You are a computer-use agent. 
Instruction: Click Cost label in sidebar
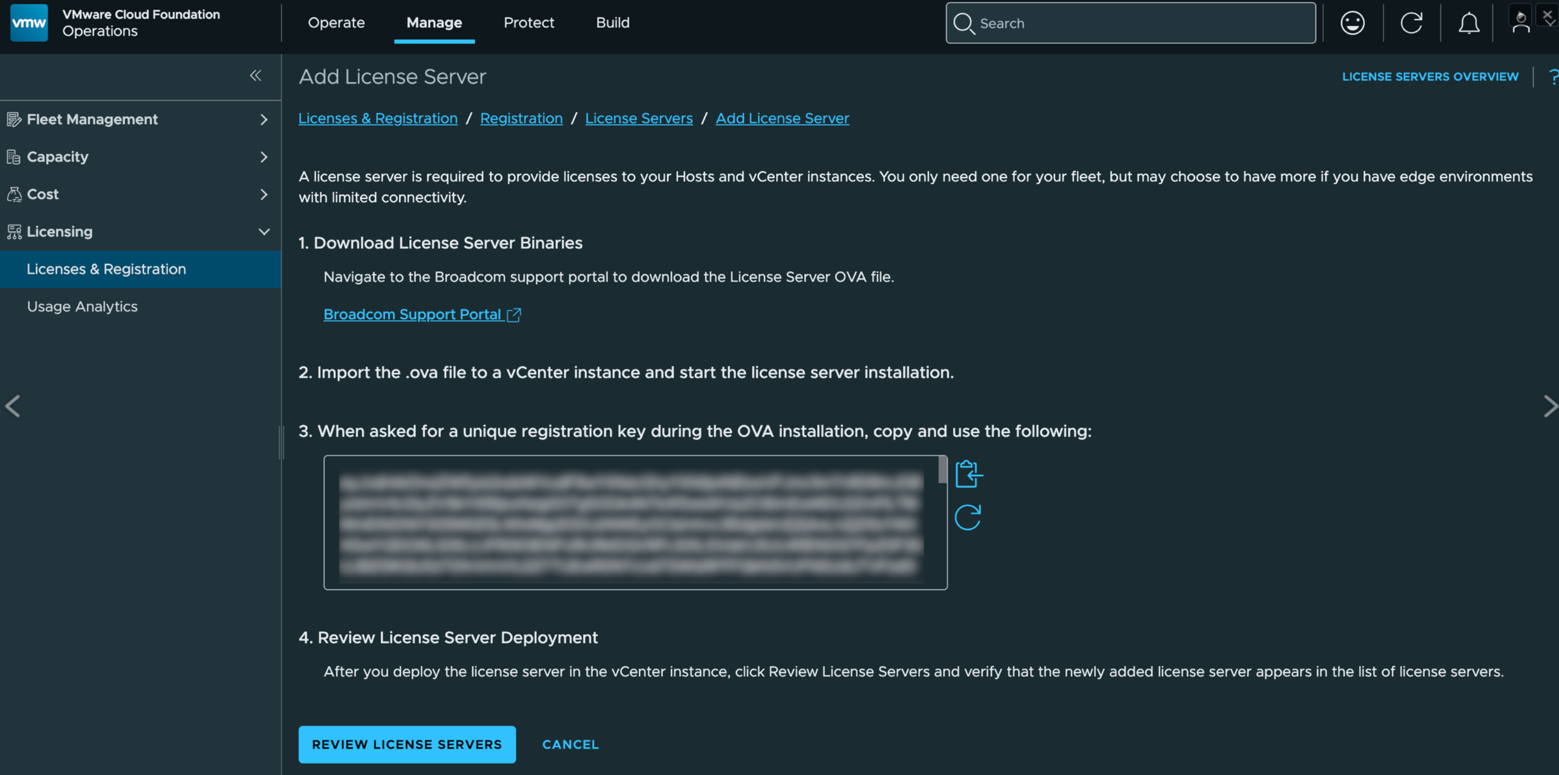point(43,194)
